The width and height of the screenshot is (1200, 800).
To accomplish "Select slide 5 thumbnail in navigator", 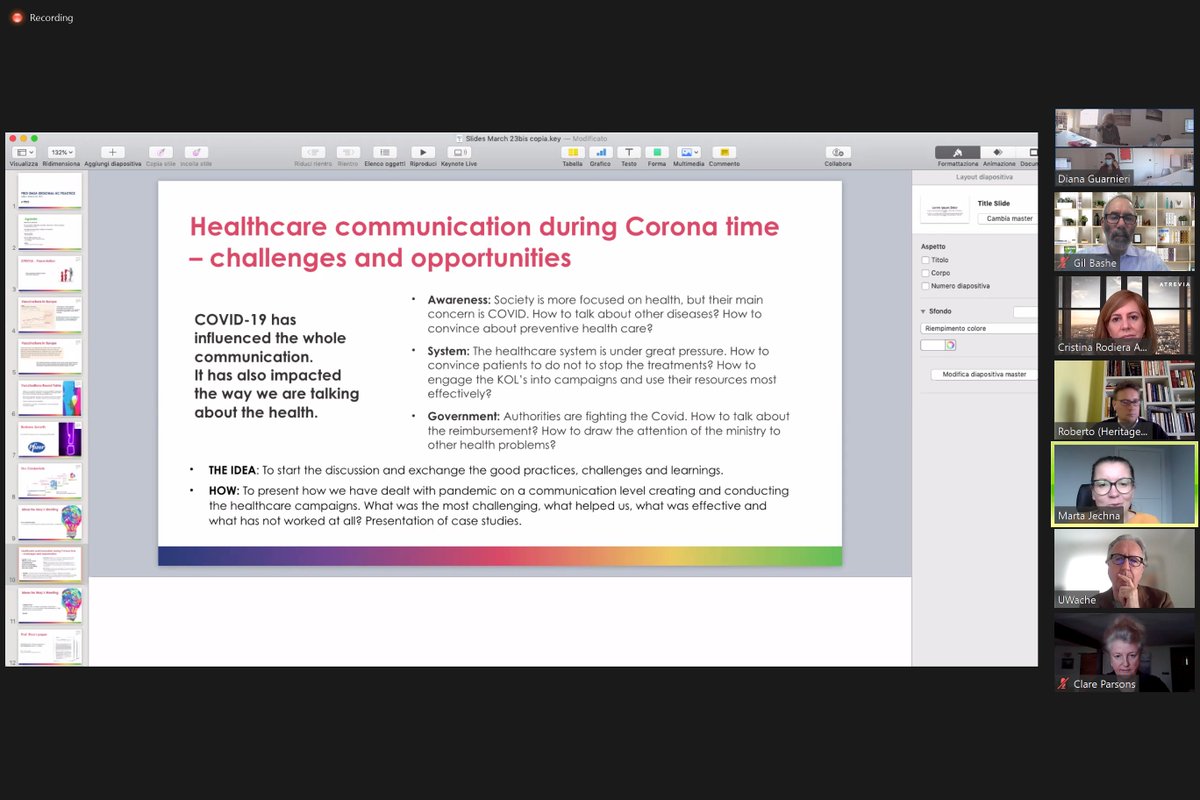I will [x=50, y=357].
